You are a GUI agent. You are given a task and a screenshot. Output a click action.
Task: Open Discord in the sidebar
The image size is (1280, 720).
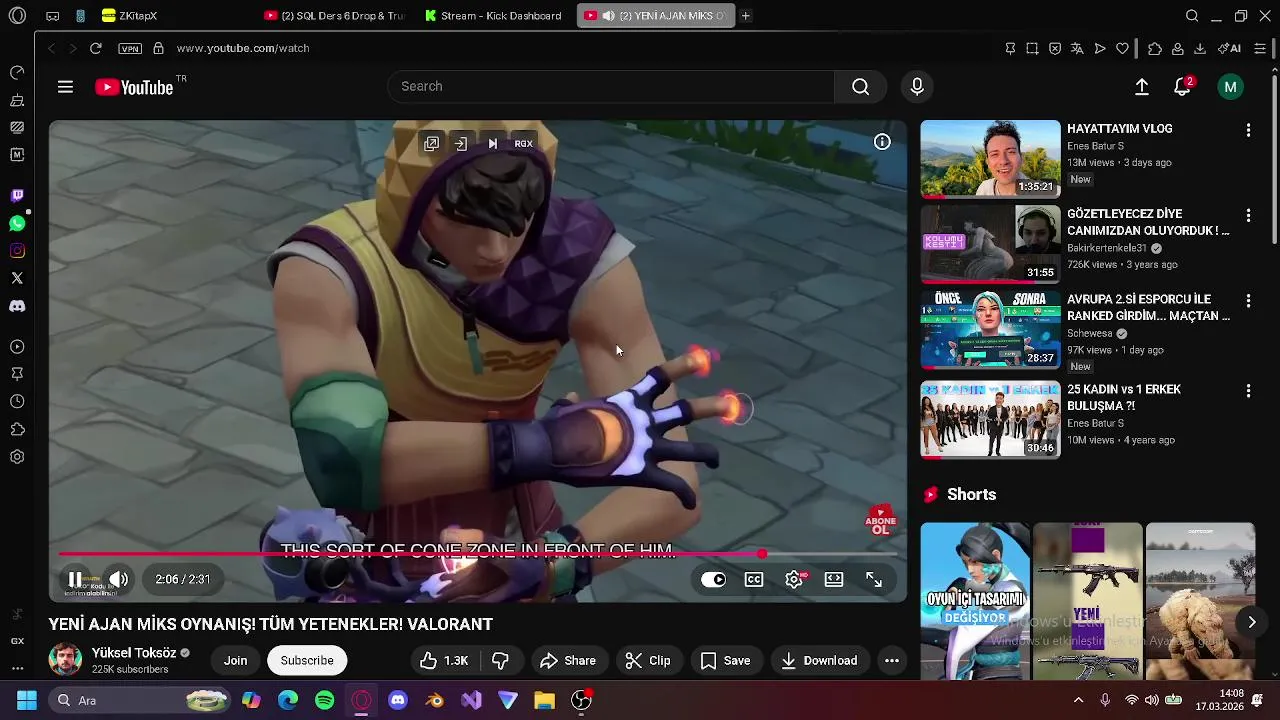point(17,306)
